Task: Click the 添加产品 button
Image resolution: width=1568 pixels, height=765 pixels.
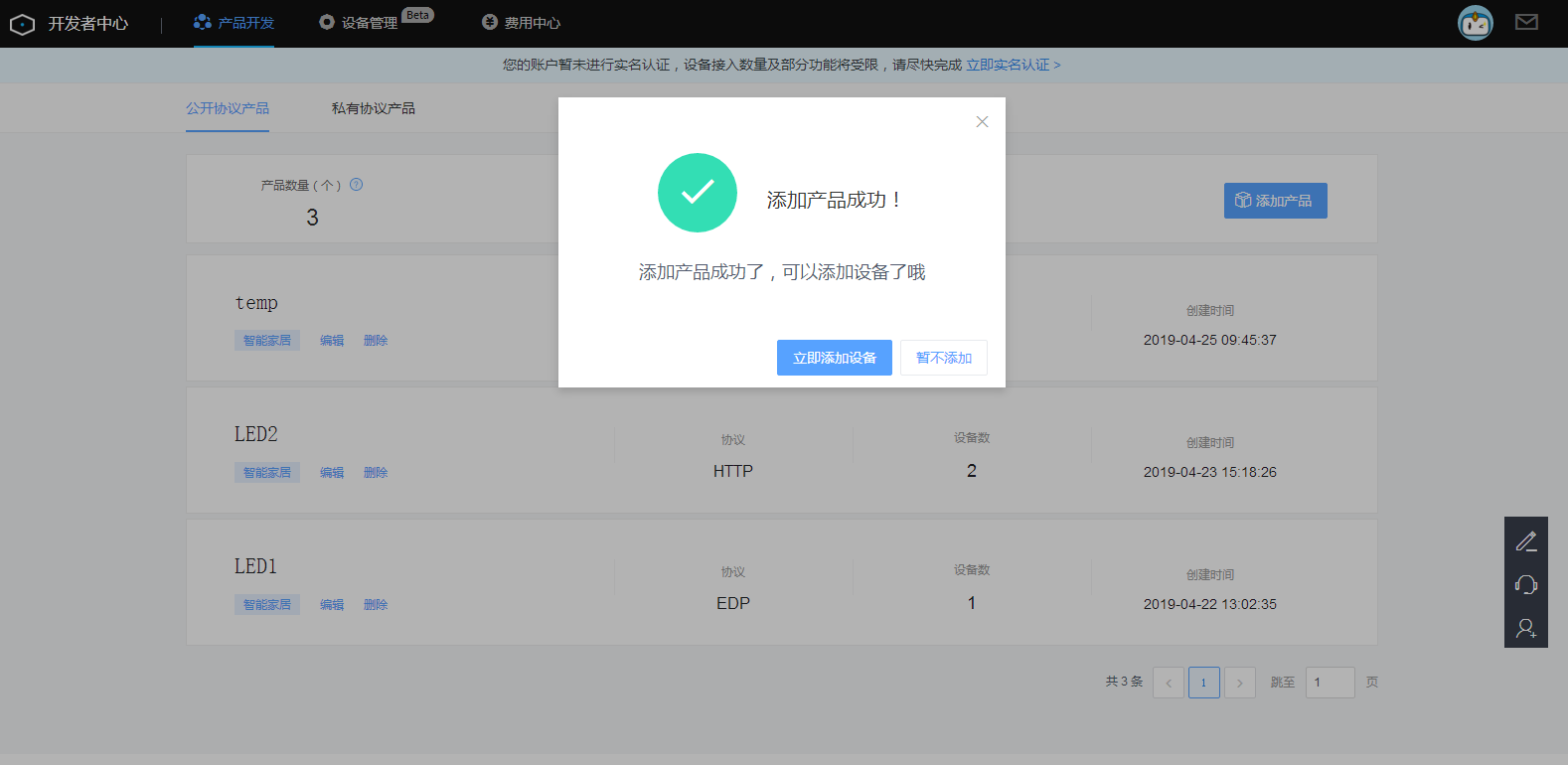Action: (x=1276, y=201)
